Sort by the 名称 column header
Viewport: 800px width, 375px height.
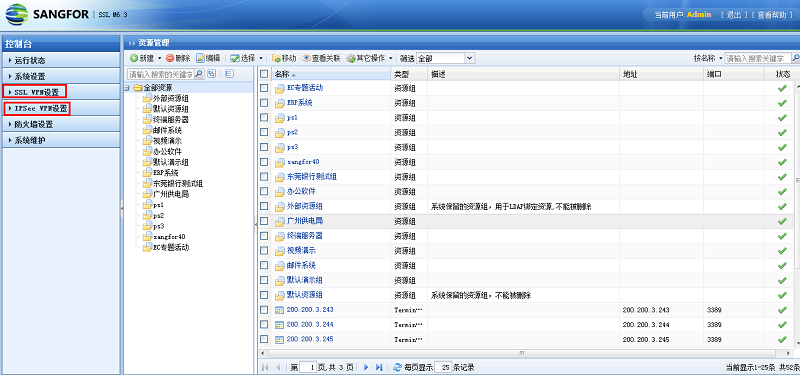pos(331,74)
